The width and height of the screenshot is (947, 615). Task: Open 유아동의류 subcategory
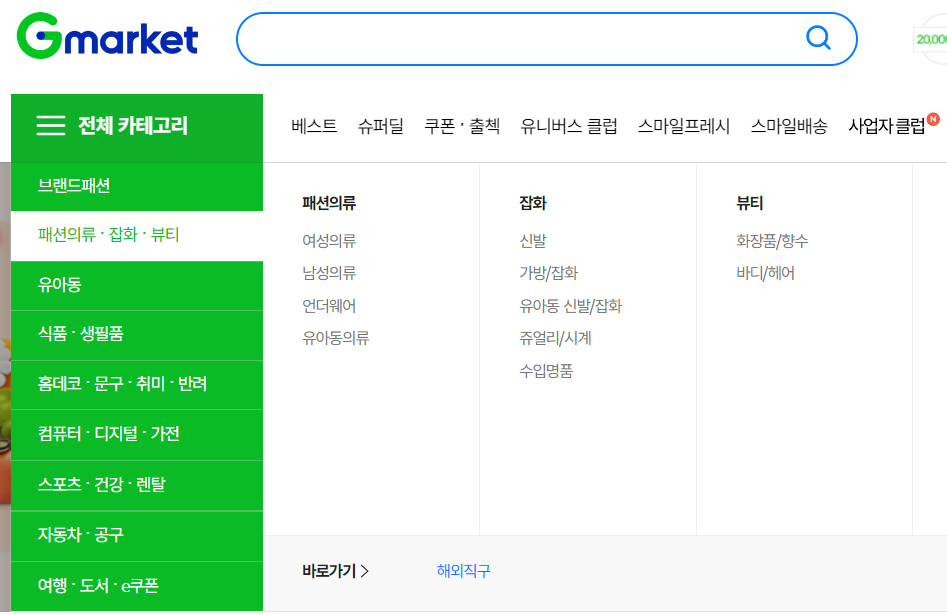click(336, 338)
